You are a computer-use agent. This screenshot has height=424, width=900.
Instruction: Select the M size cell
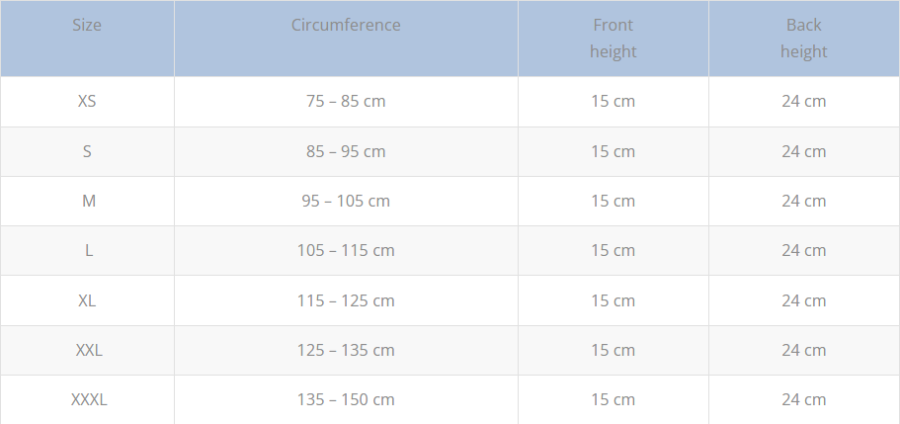[x=87, y=201]
